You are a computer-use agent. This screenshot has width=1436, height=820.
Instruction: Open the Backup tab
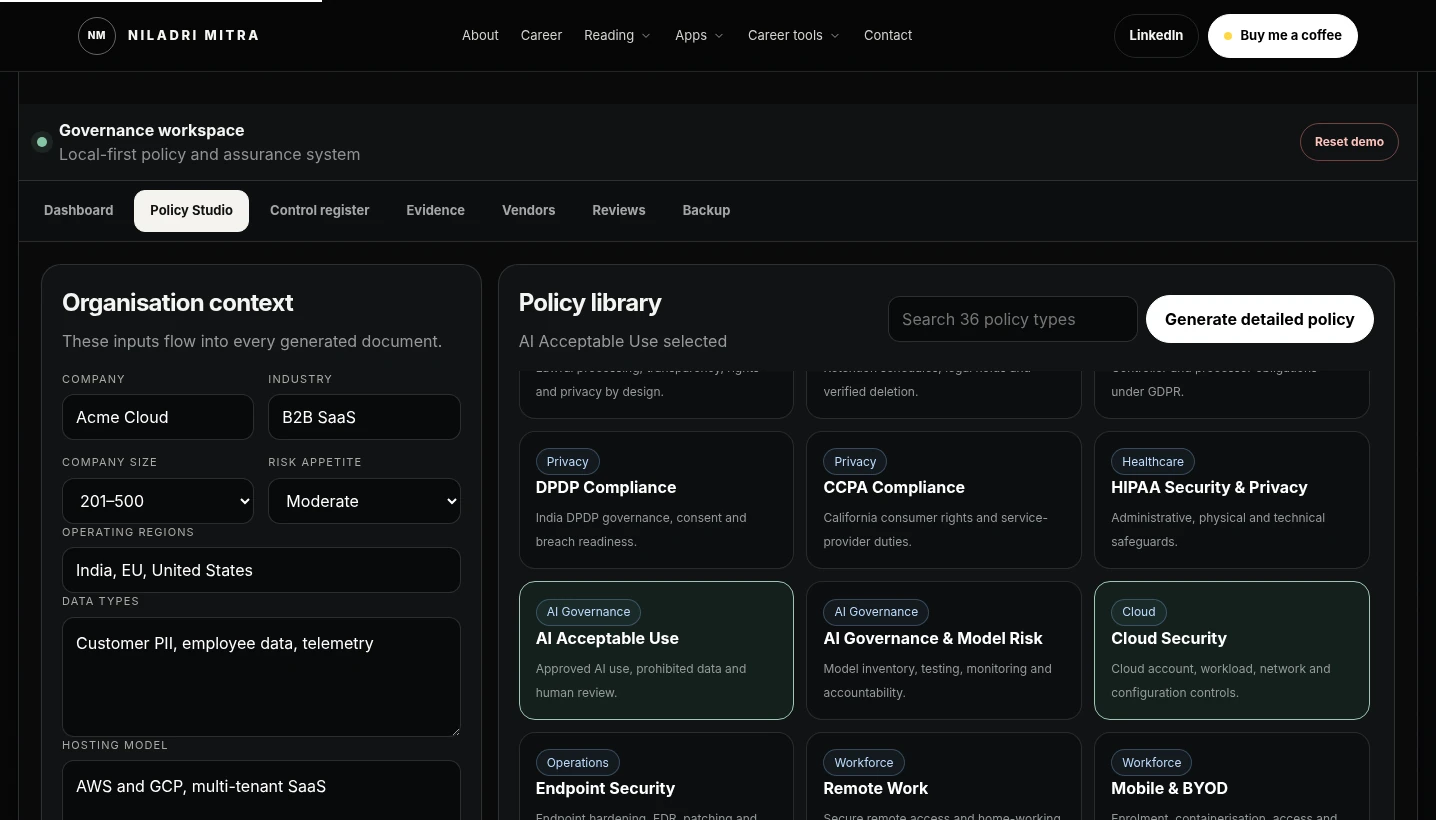coord(706,210)
